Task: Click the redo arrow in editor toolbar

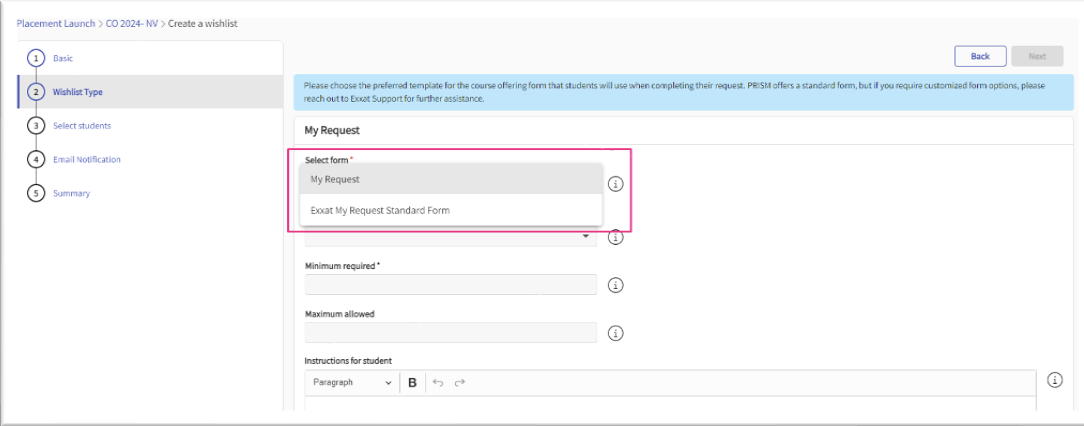Action: click(x=460, y=382)
